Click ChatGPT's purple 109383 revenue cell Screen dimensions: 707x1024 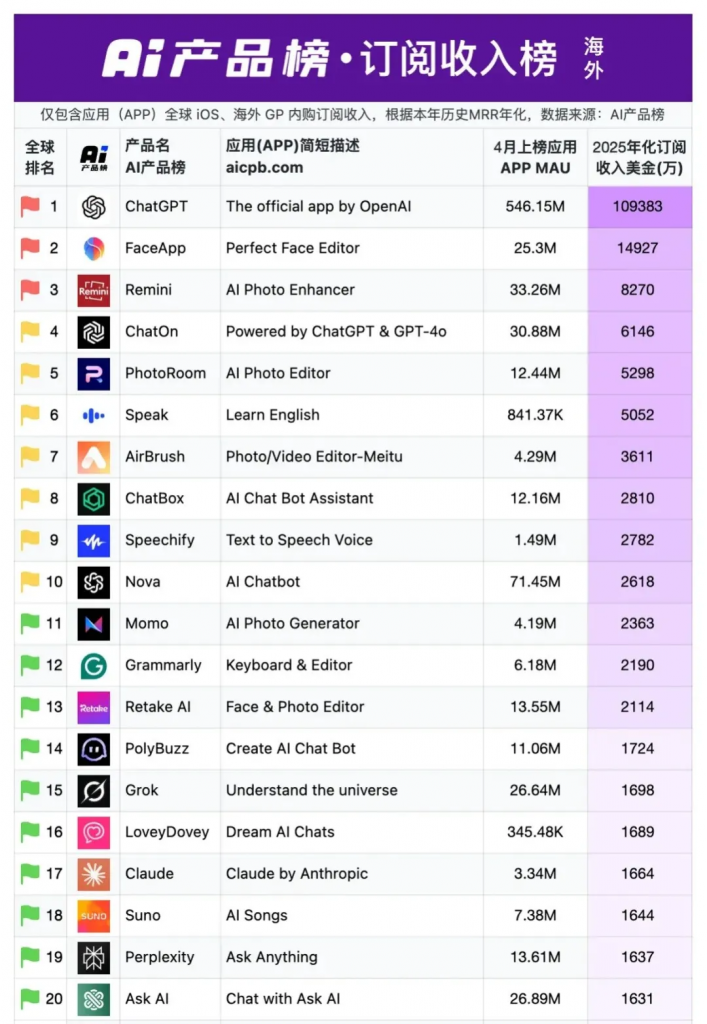[638, 207]
